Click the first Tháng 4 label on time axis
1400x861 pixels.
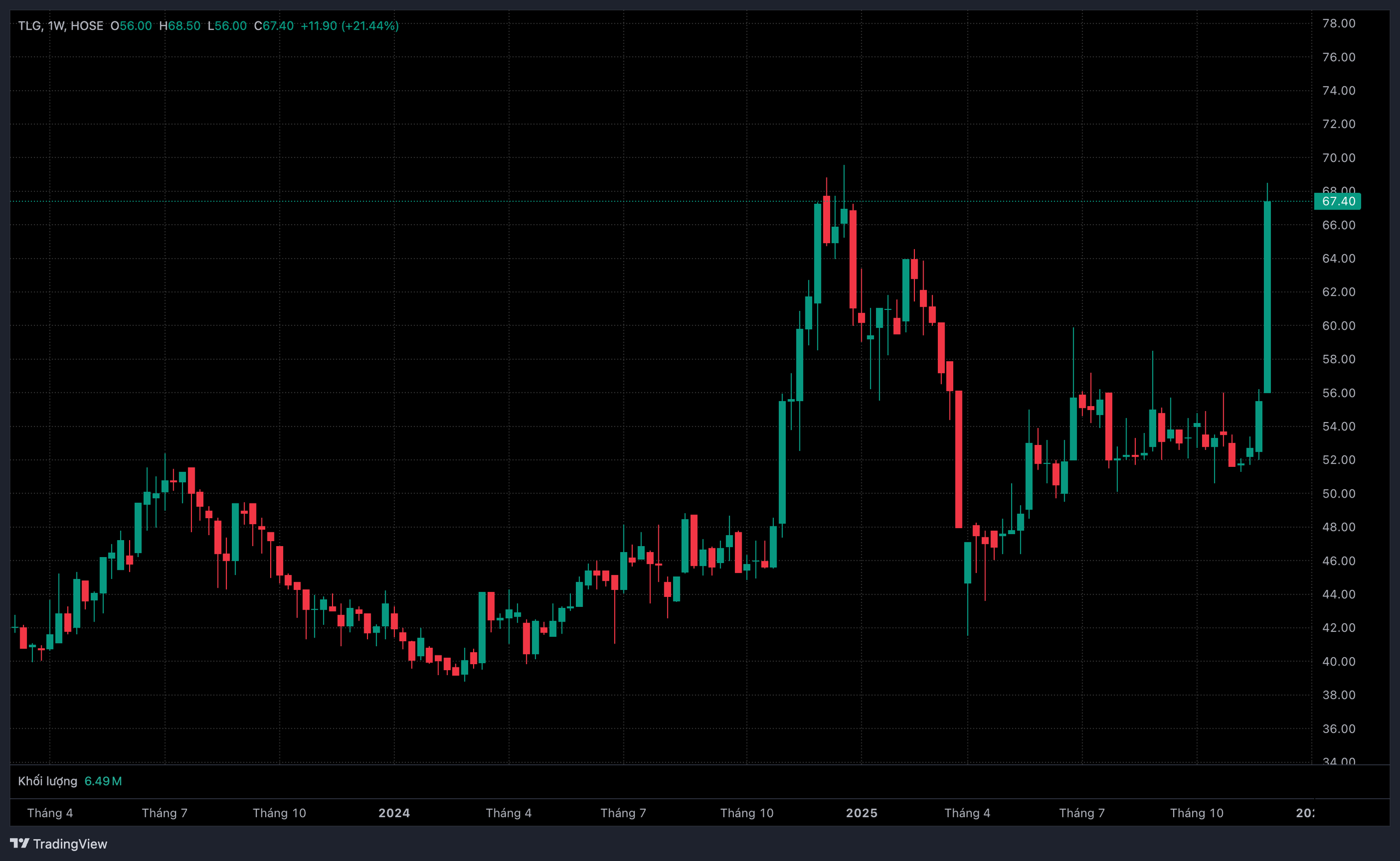tap(50, 812)
